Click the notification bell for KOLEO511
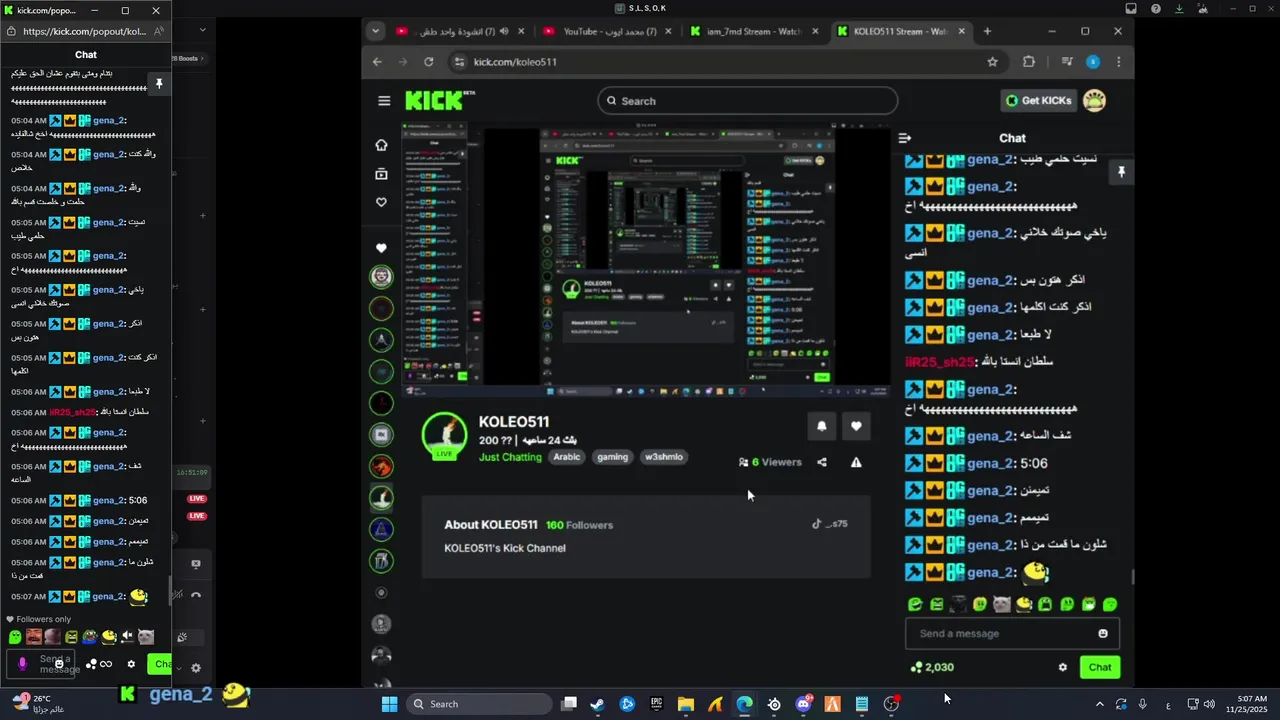Viewport: 1280px width, 720px height. [822, 426]
